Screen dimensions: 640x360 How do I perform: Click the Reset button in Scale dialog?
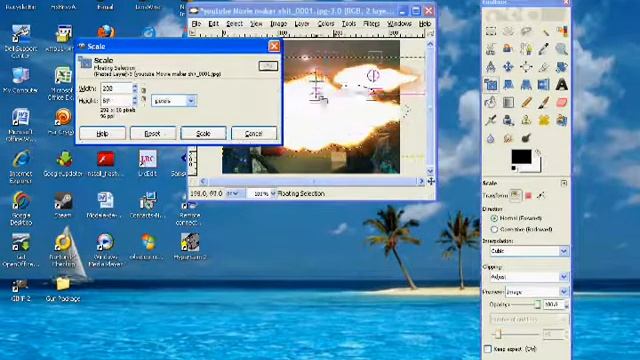pos(153,133)
